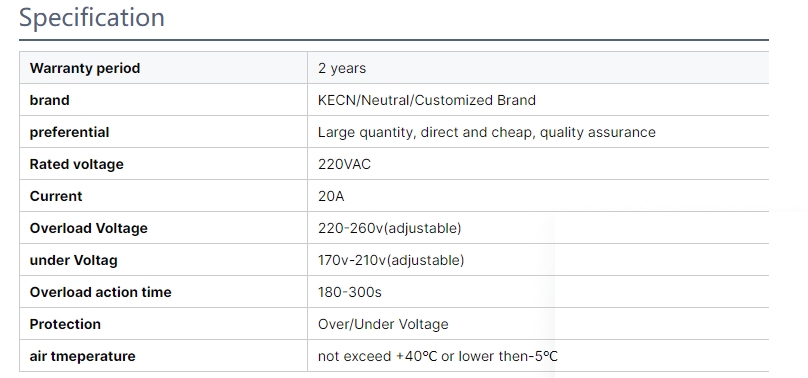Viewport: 808px width, 378px height.
Task: Click the Specification heading
Action: click(92, 18)
